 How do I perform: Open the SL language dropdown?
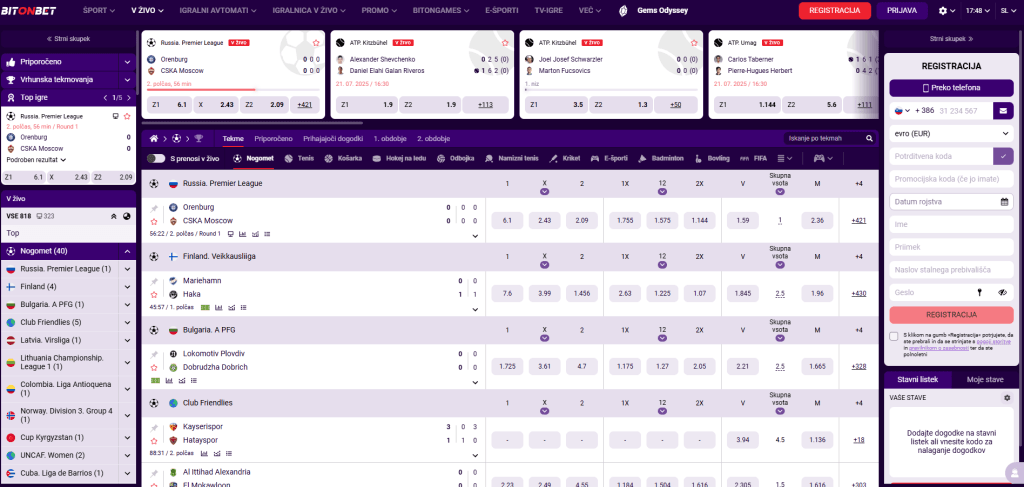click(1008, 10)
